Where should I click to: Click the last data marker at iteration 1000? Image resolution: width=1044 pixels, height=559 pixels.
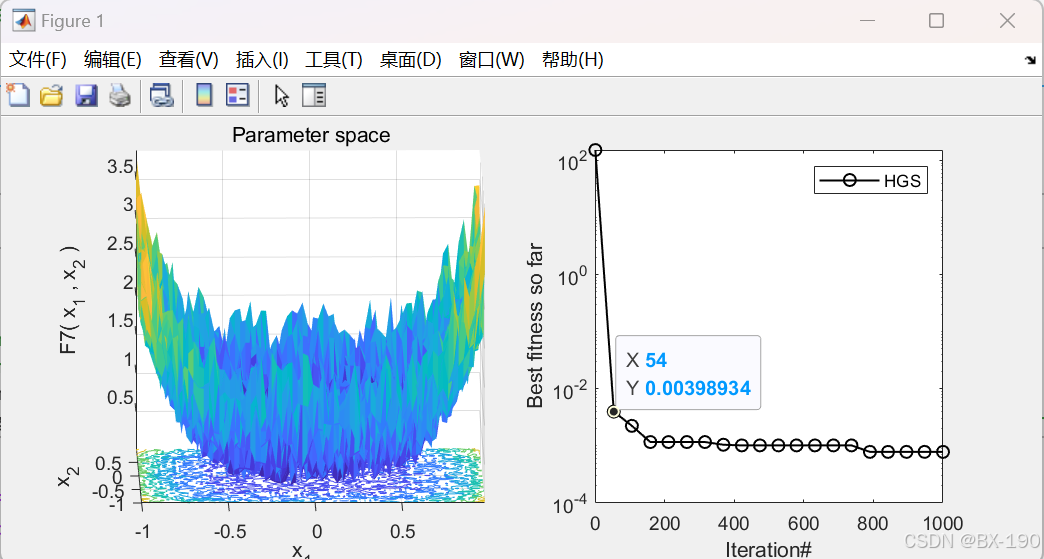click(943, 452)
